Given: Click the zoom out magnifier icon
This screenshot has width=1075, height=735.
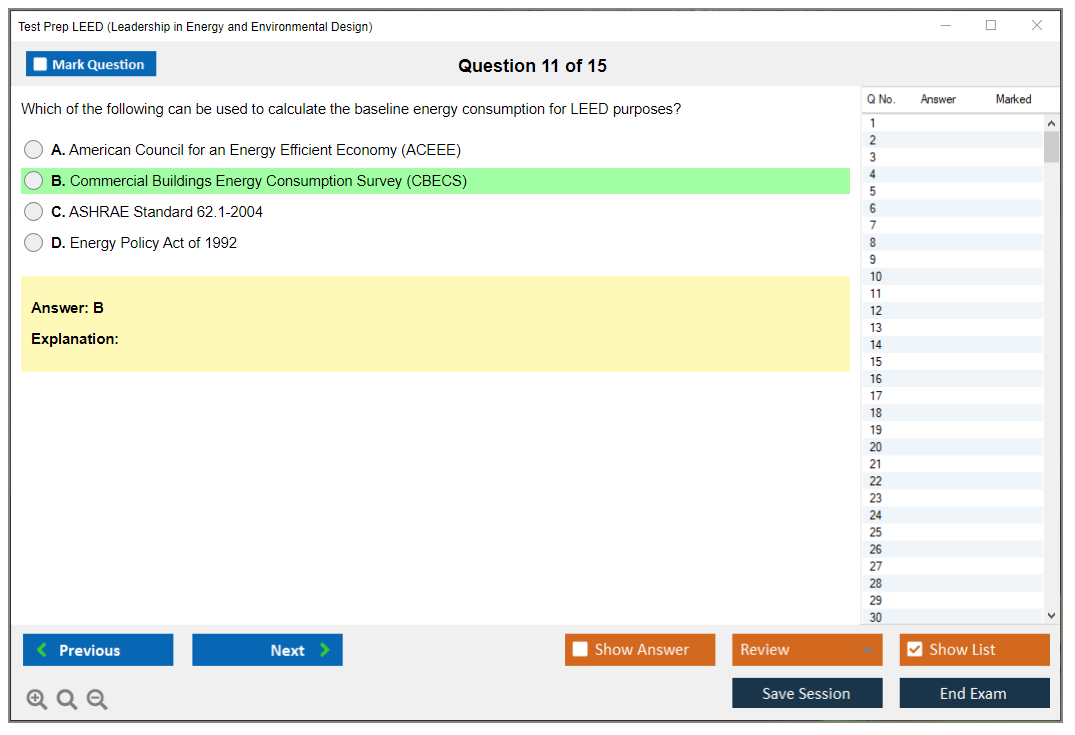Looking at the screenshot, I should coord(97,700).
